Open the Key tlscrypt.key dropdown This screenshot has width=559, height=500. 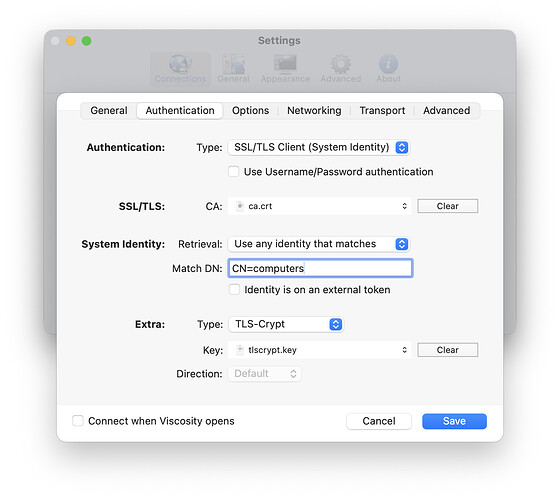point(319,350)
